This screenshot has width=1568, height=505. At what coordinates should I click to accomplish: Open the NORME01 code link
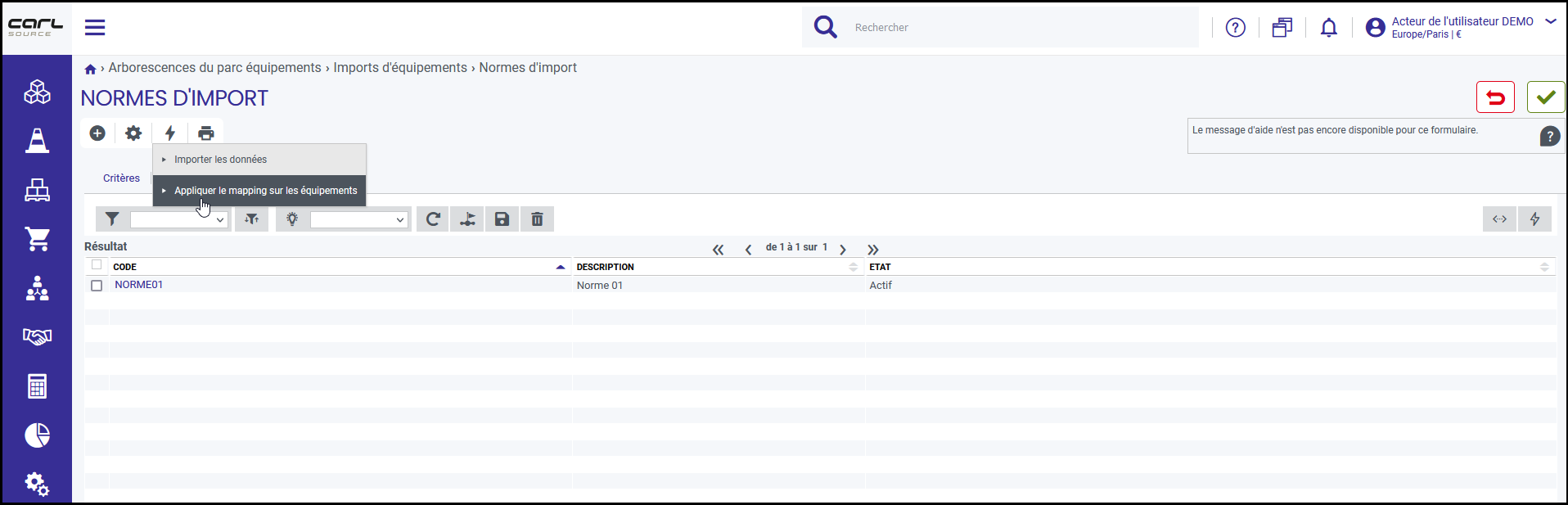click(x=139, y=285)
